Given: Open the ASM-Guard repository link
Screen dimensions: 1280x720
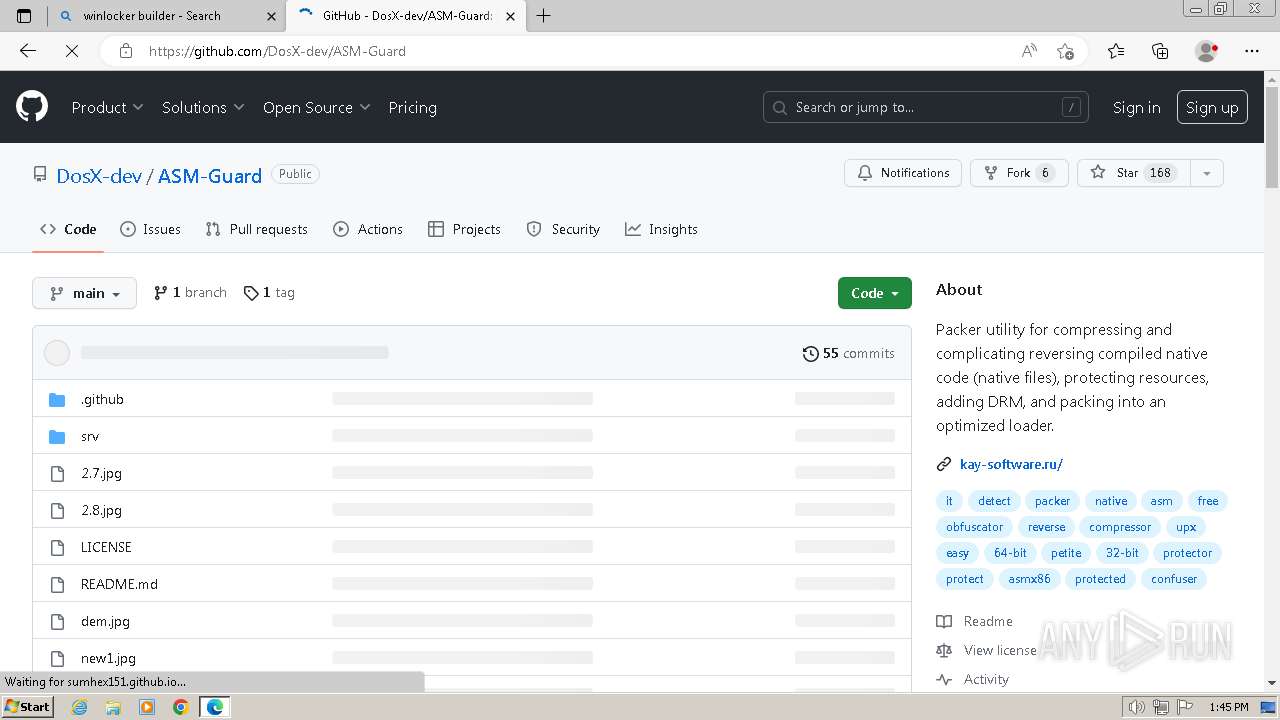Looking at the screenshot, I should [210, 175].
